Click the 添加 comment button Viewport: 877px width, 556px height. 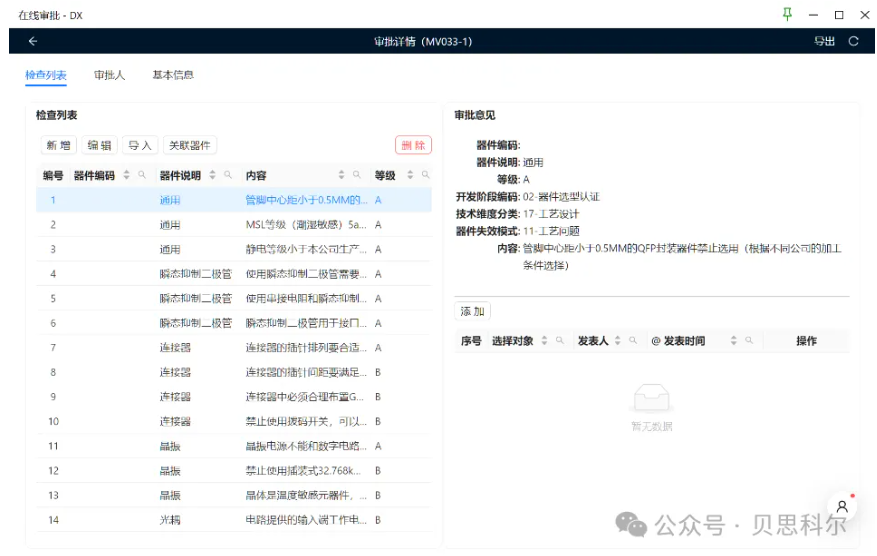[472, 311]
